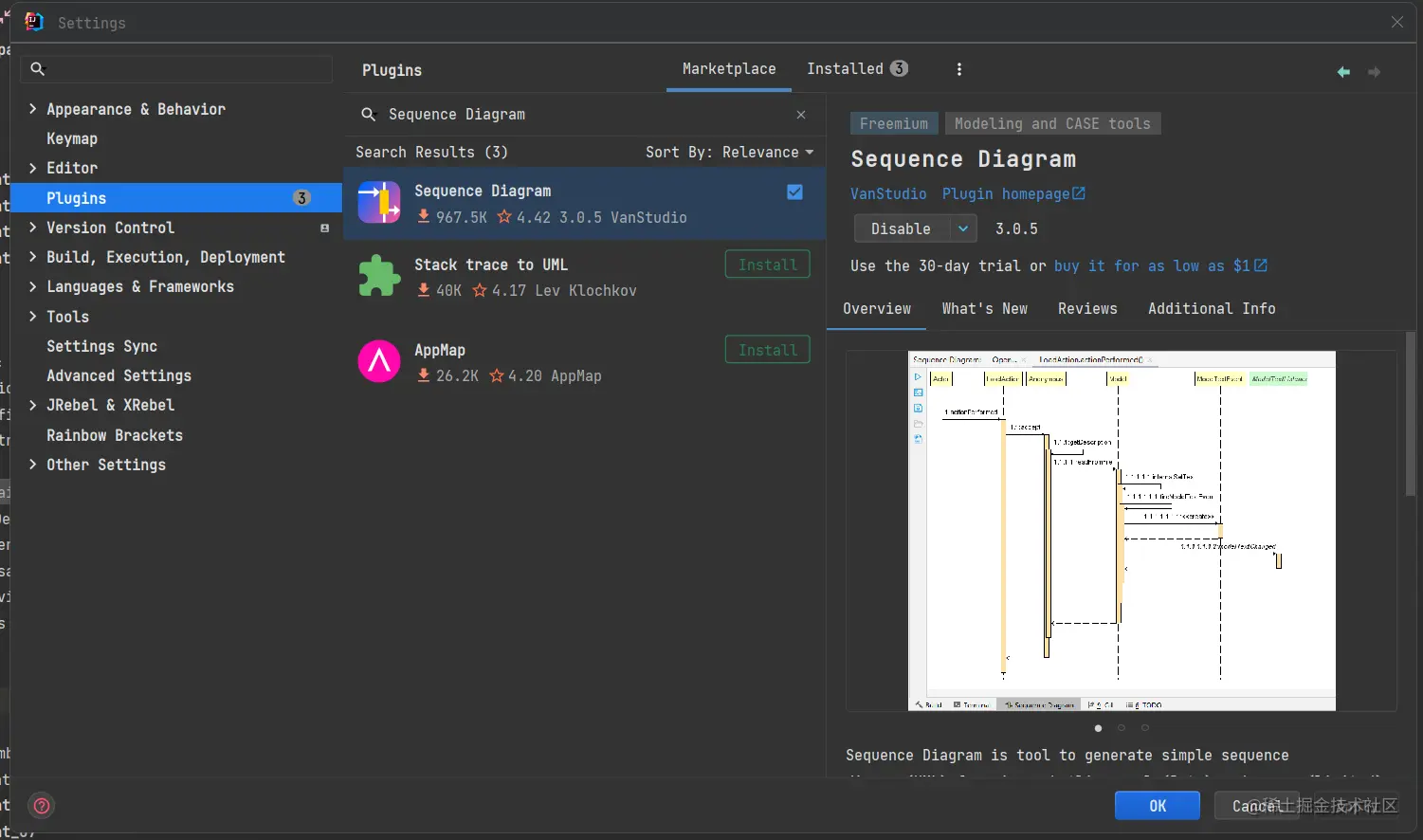The height and width of the screenshot is (840, 1423).
Task: Open the Disable button dropdown arrow
Action: click(x=963, y=228)
